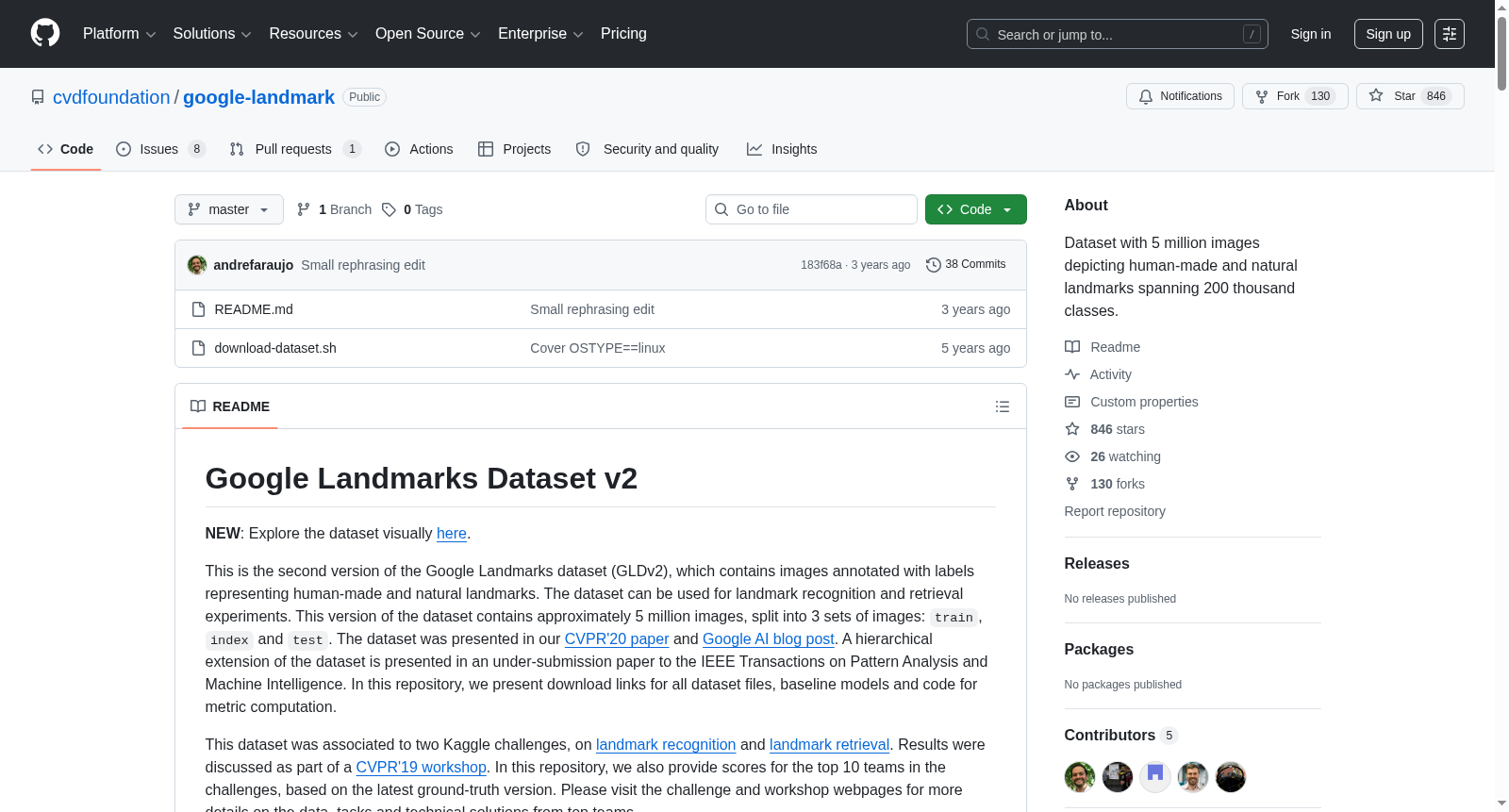
Task: Open the Insights tab
Action: coord(782,149)
